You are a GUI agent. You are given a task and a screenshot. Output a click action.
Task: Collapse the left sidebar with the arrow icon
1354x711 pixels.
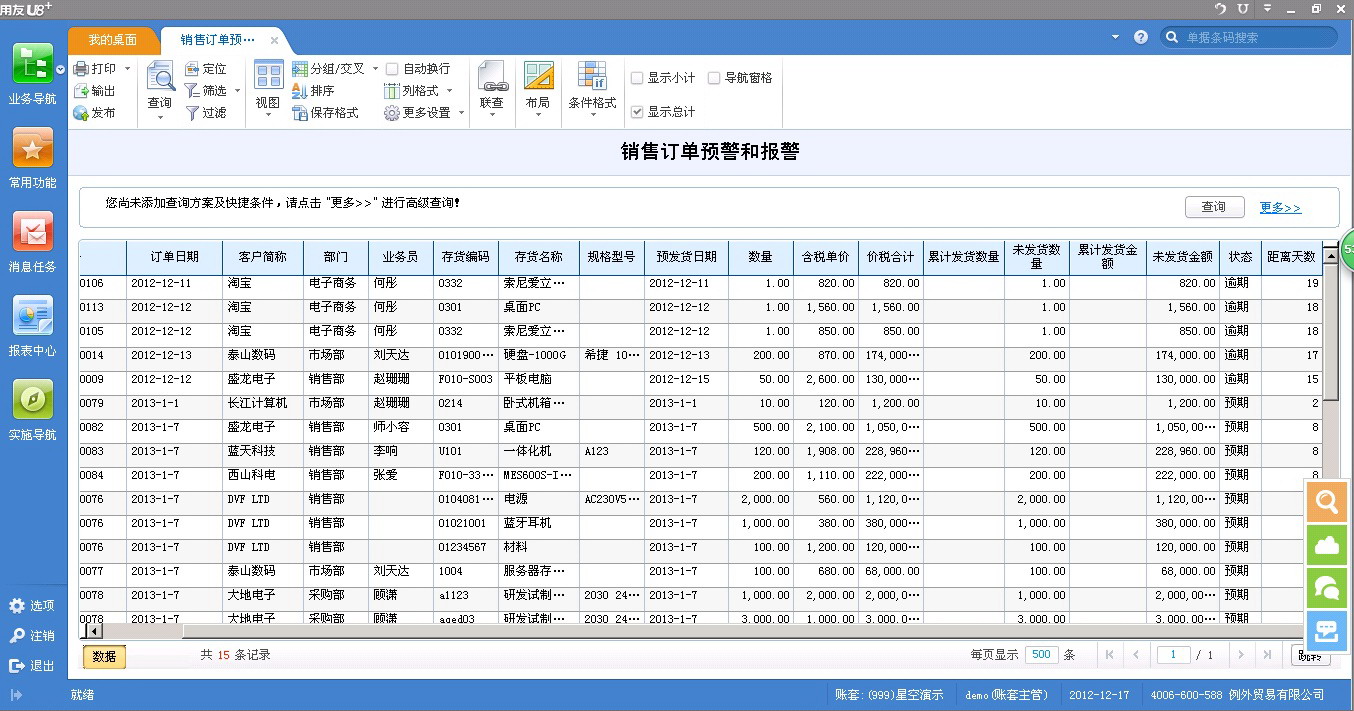tap(16, 695)
